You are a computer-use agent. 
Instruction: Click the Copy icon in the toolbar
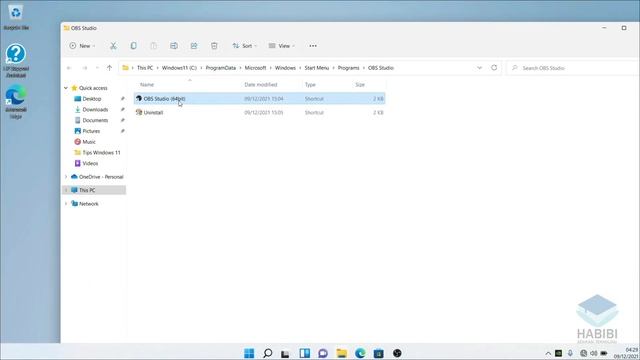(x=133, y=46)
